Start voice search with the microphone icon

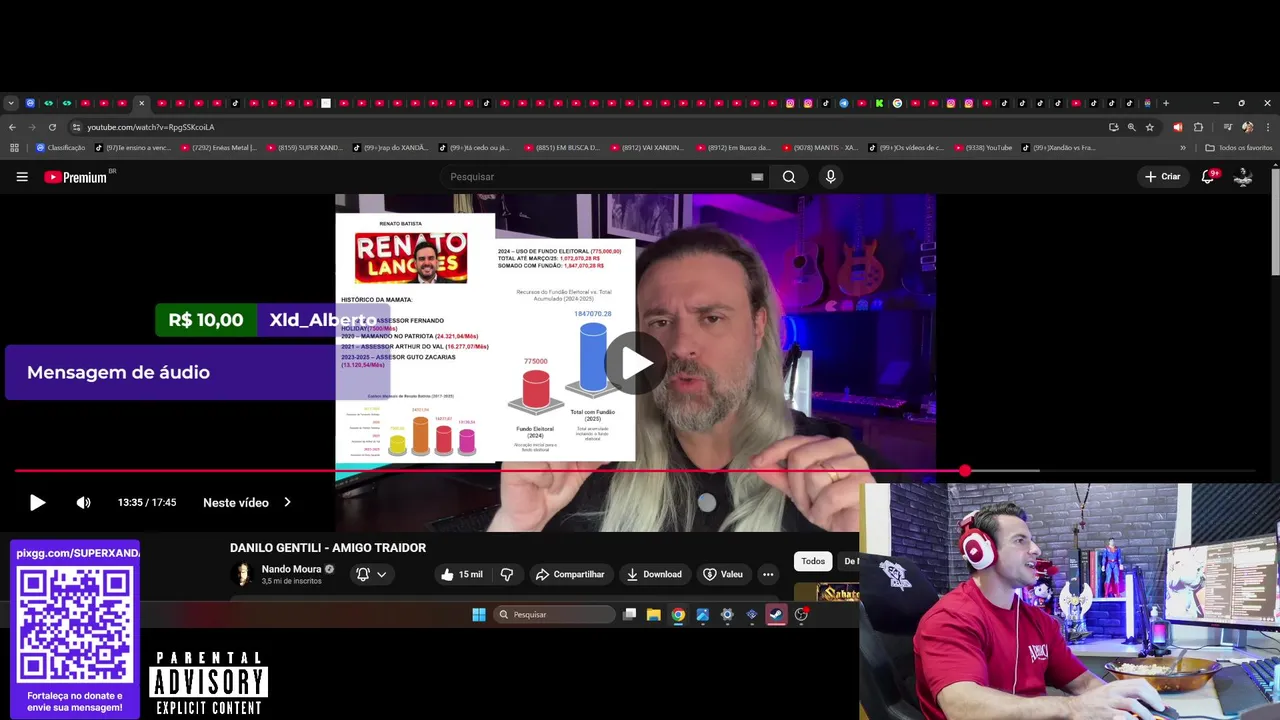pos(830,177)
